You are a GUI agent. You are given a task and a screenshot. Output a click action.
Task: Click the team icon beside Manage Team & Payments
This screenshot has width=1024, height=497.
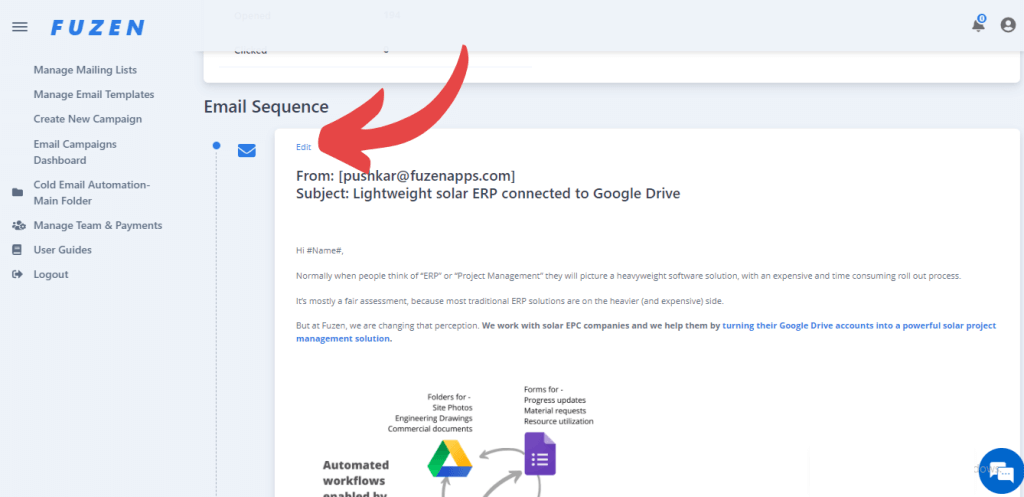[18, 225]
